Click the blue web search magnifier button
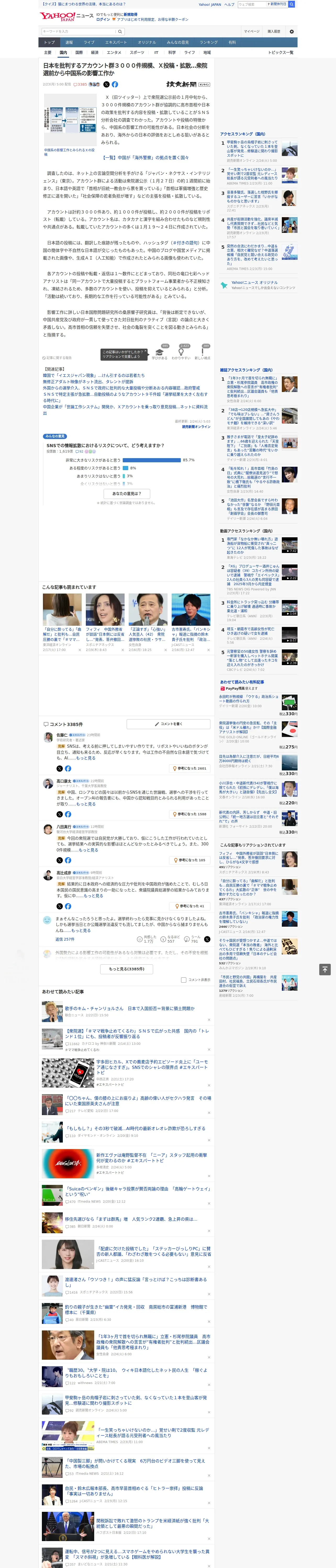 [x=292, y=4]
